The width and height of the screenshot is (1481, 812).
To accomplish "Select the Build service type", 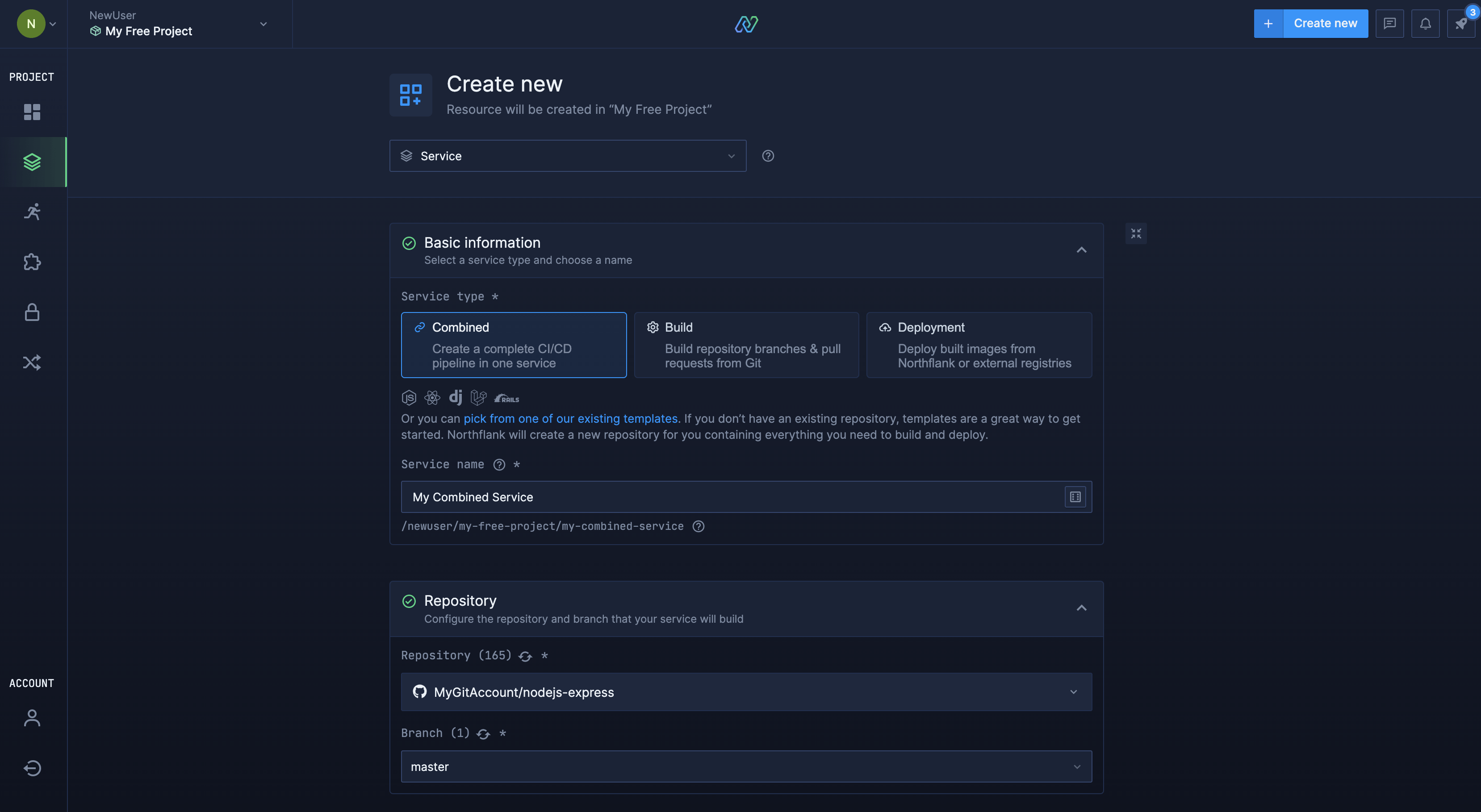I will (x=746, y=345).
